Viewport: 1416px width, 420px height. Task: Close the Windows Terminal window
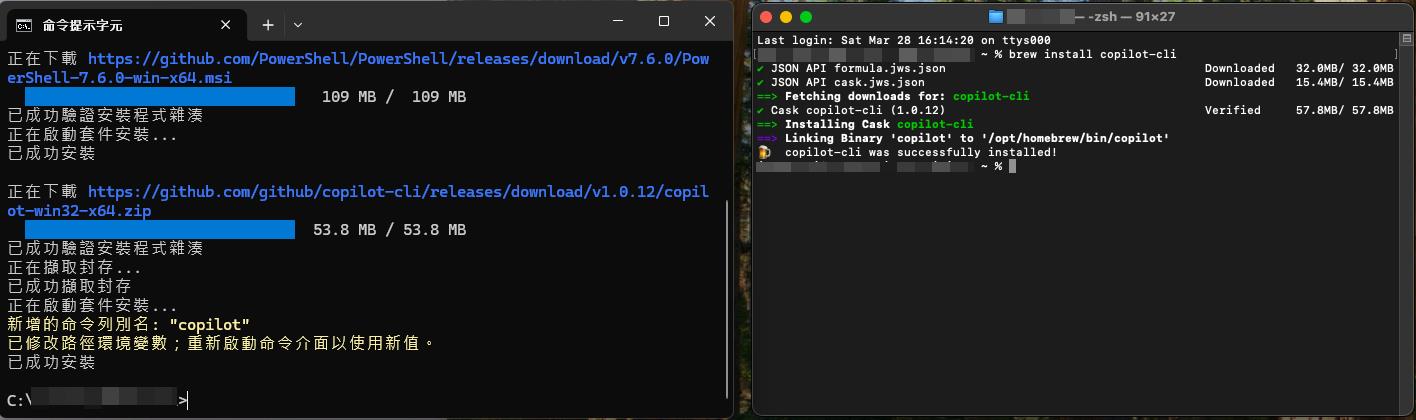click(710, 21)
